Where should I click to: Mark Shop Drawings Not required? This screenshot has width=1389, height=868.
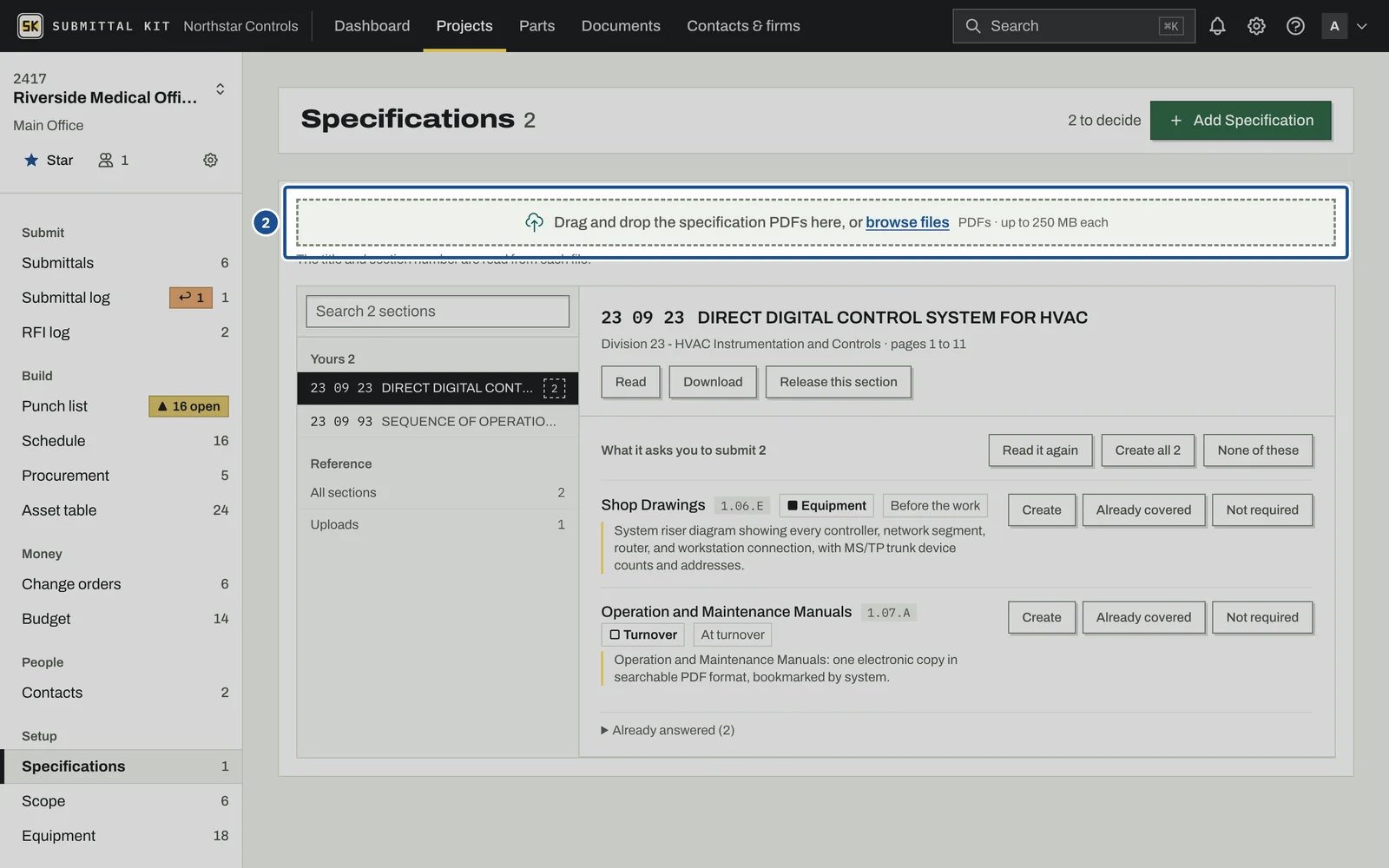click(1262, 510)
